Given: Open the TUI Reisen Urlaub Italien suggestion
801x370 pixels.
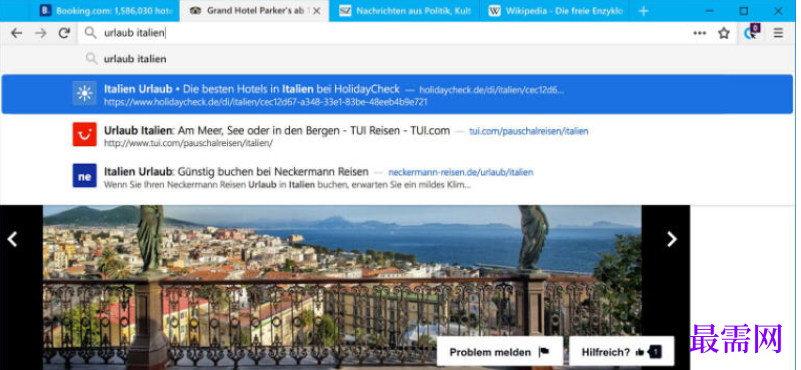Looking at the screenshot, I should coord(397,135).
